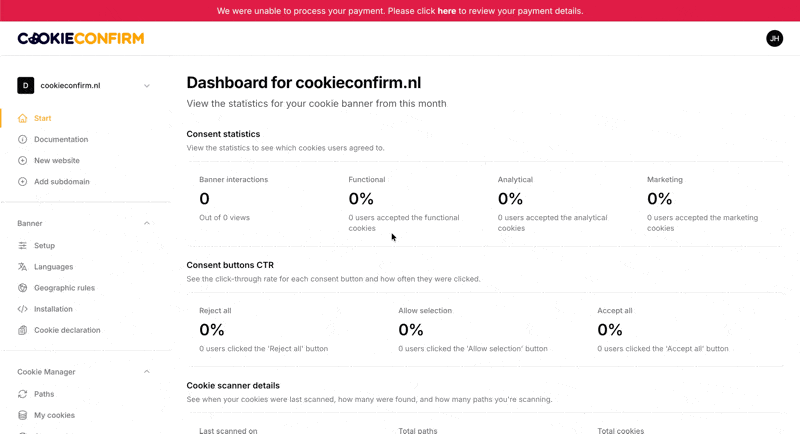Click the New website plus icon
The width and height of the screenshot is (800, 434).
click(x=23, y=160)
